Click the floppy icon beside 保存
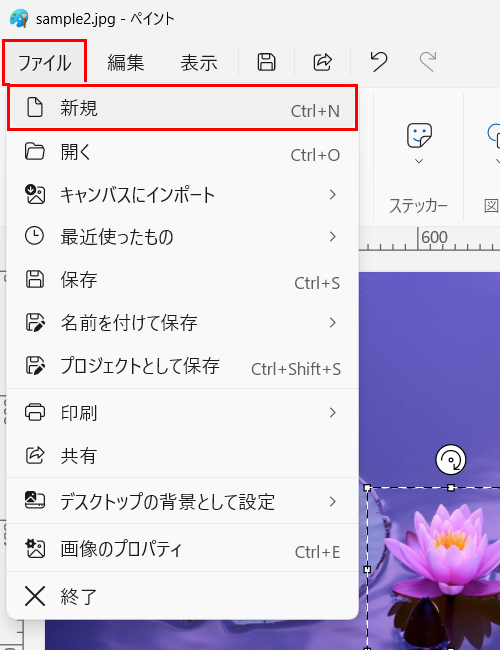 (35, 279)
